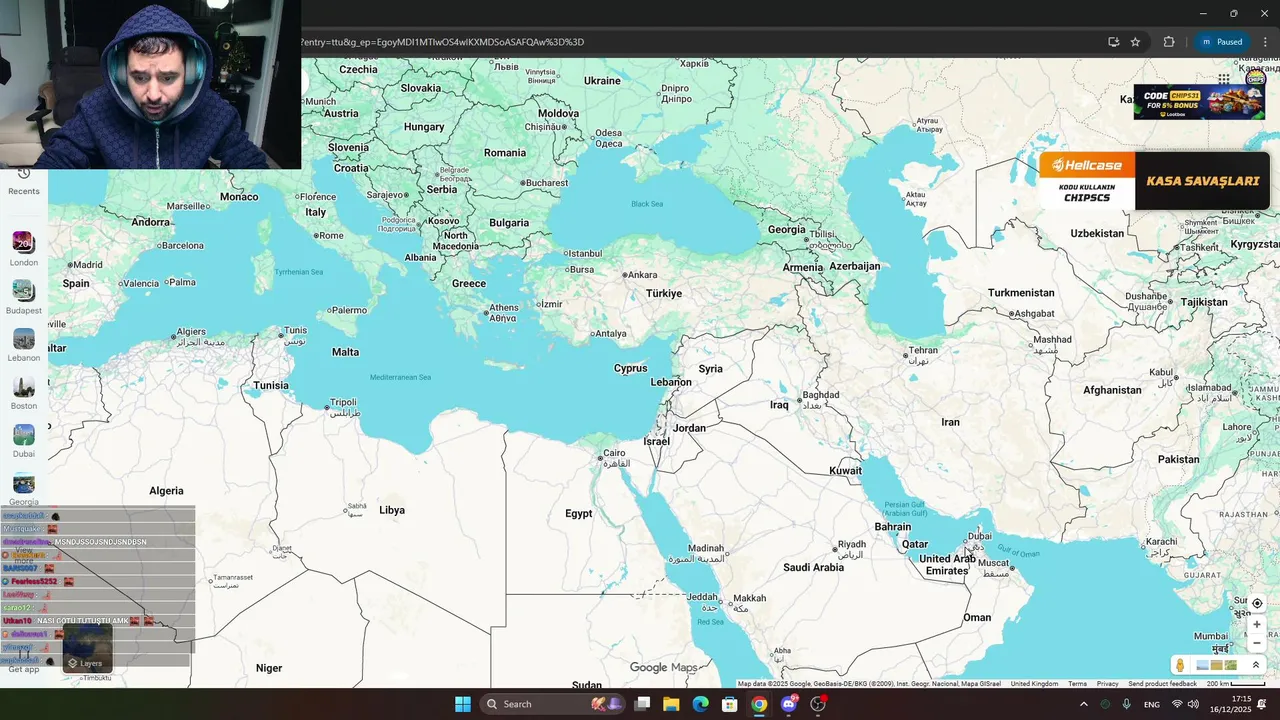
Task: Open the Wi-Fi network tray icon
Action: pyautogui.click(x=1177, y=704)
